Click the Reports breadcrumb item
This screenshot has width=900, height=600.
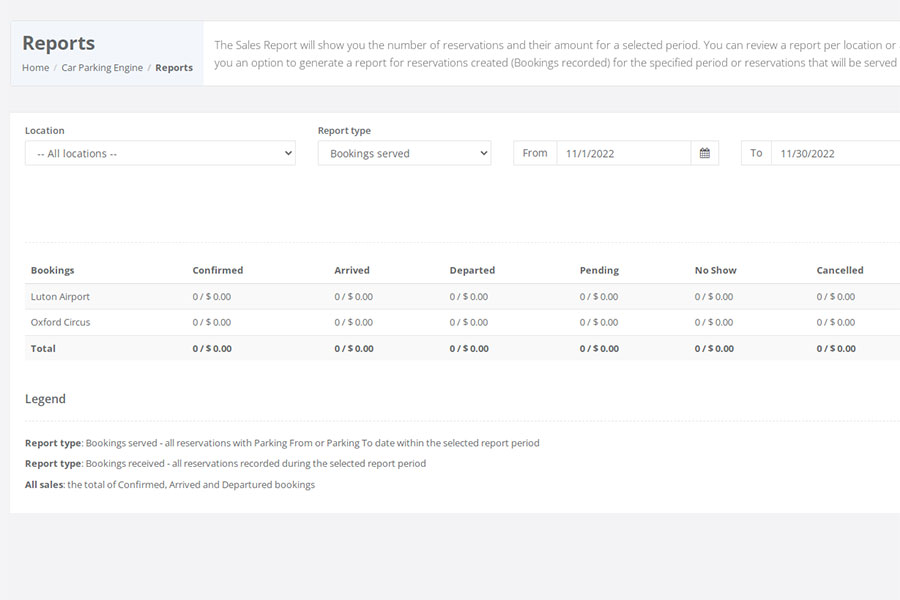(174, 68)
